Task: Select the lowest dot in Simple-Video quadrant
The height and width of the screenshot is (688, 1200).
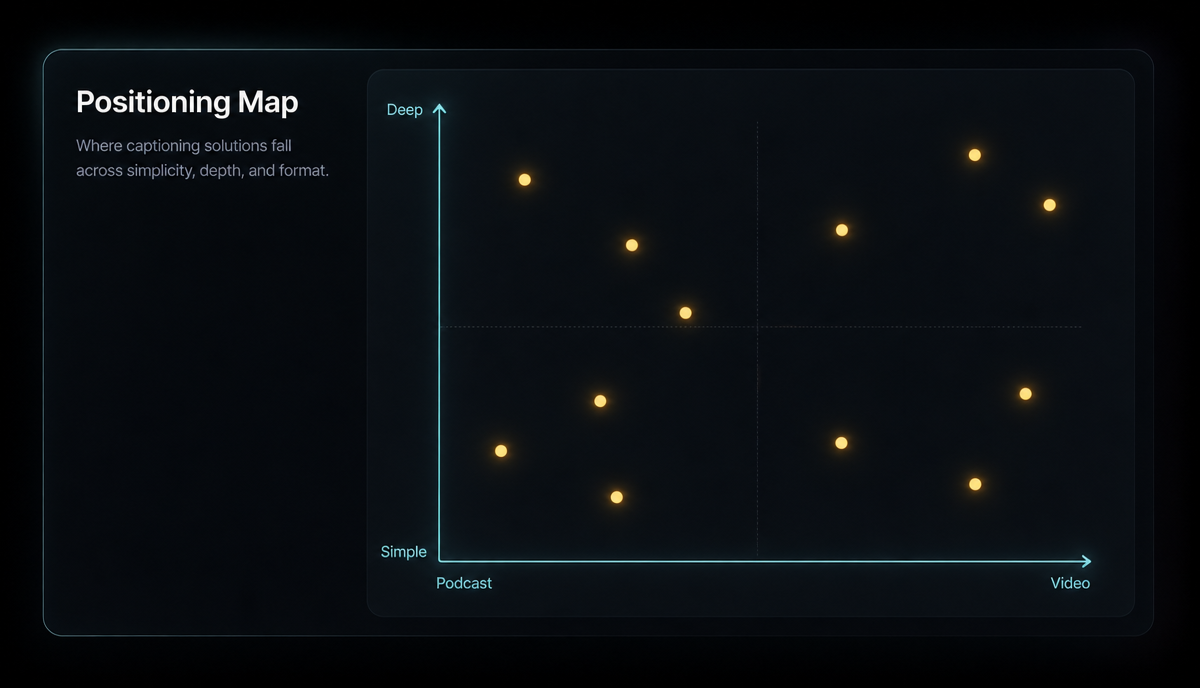Action: pyautogui.click(x=975, y=484)
